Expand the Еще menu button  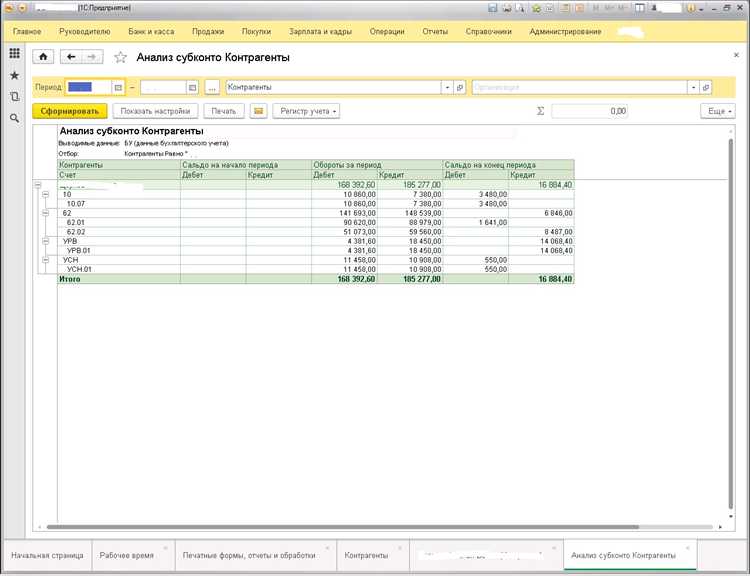[x=716, y=111]
